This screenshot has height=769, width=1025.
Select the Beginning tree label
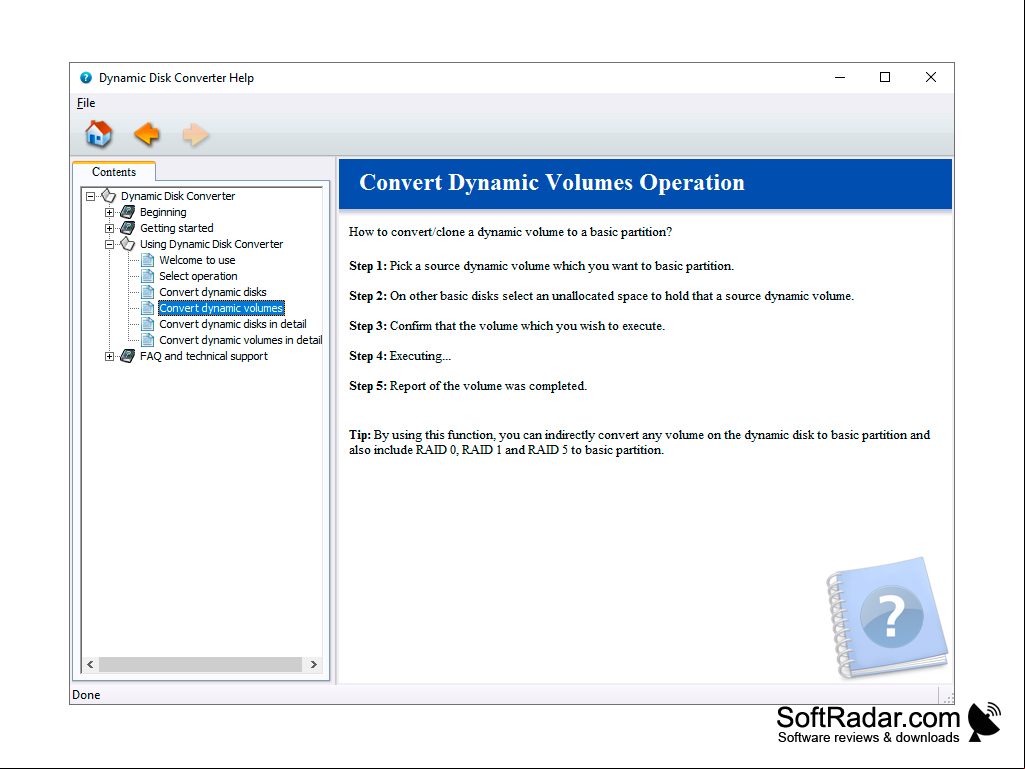click(163, 212)
